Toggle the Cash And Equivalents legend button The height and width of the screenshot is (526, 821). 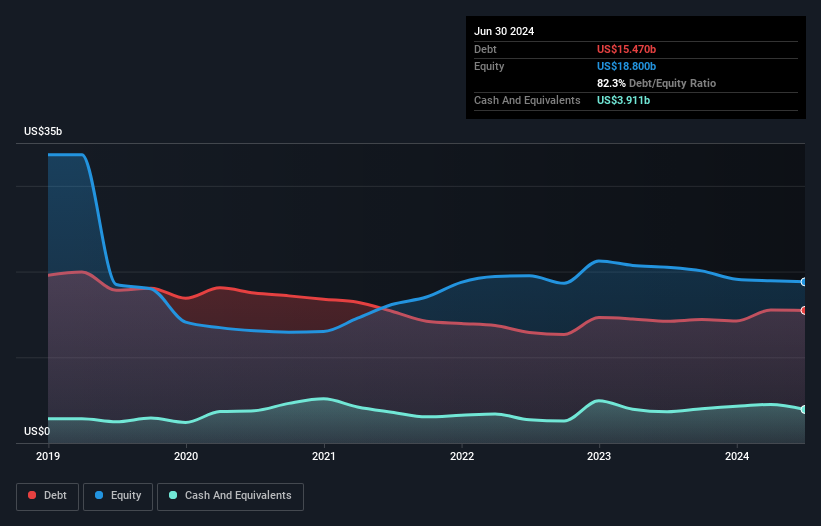pyautogui.click(x=230, y=496)
